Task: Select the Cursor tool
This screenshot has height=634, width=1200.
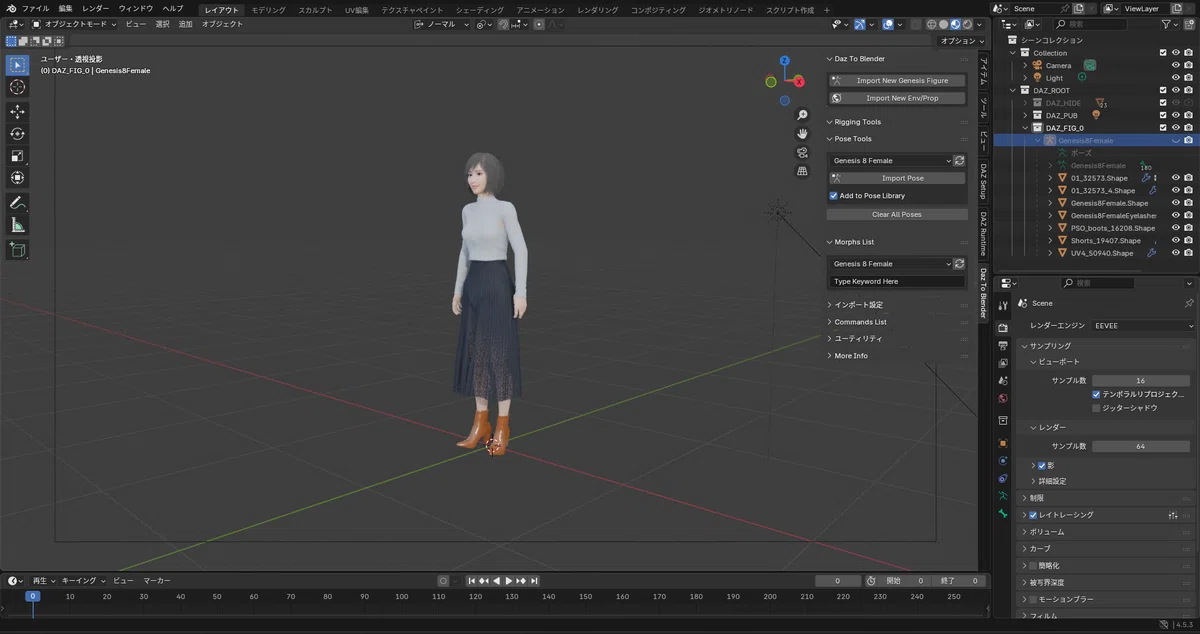Action: click(x=17, y=87)
